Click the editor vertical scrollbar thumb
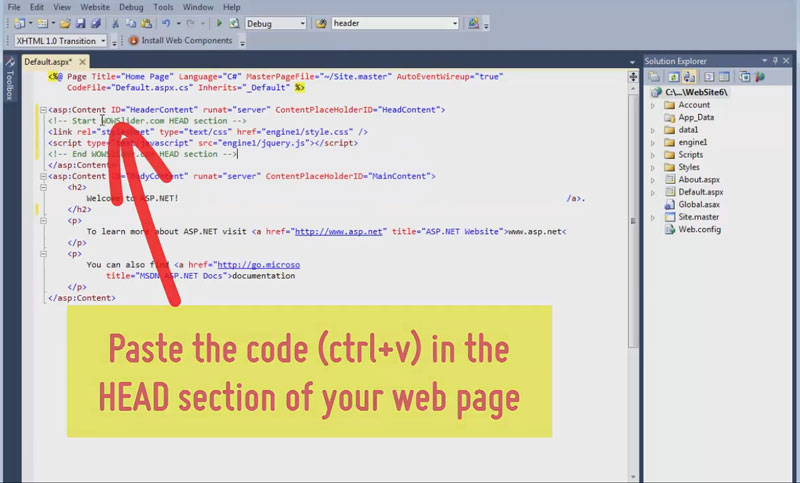 tap(633, 221)
